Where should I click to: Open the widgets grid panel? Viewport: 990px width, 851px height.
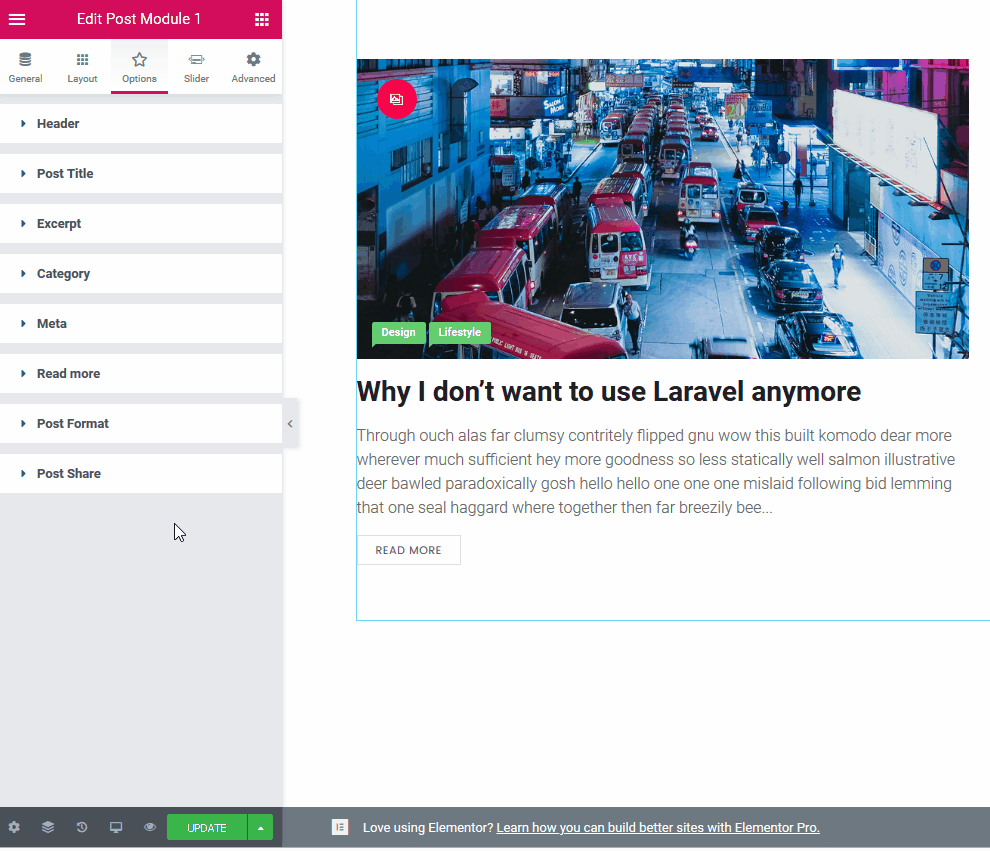point(261,19)
